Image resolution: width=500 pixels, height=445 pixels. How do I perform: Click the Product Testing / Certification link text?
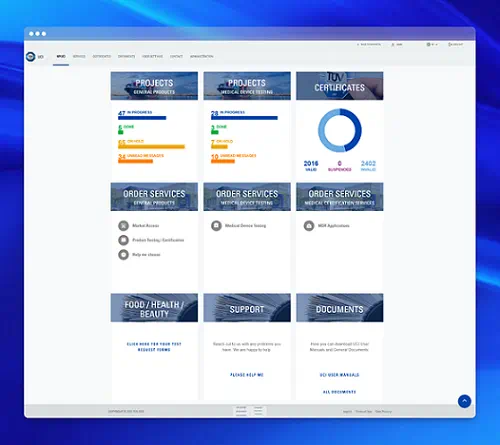click(158, 240)
